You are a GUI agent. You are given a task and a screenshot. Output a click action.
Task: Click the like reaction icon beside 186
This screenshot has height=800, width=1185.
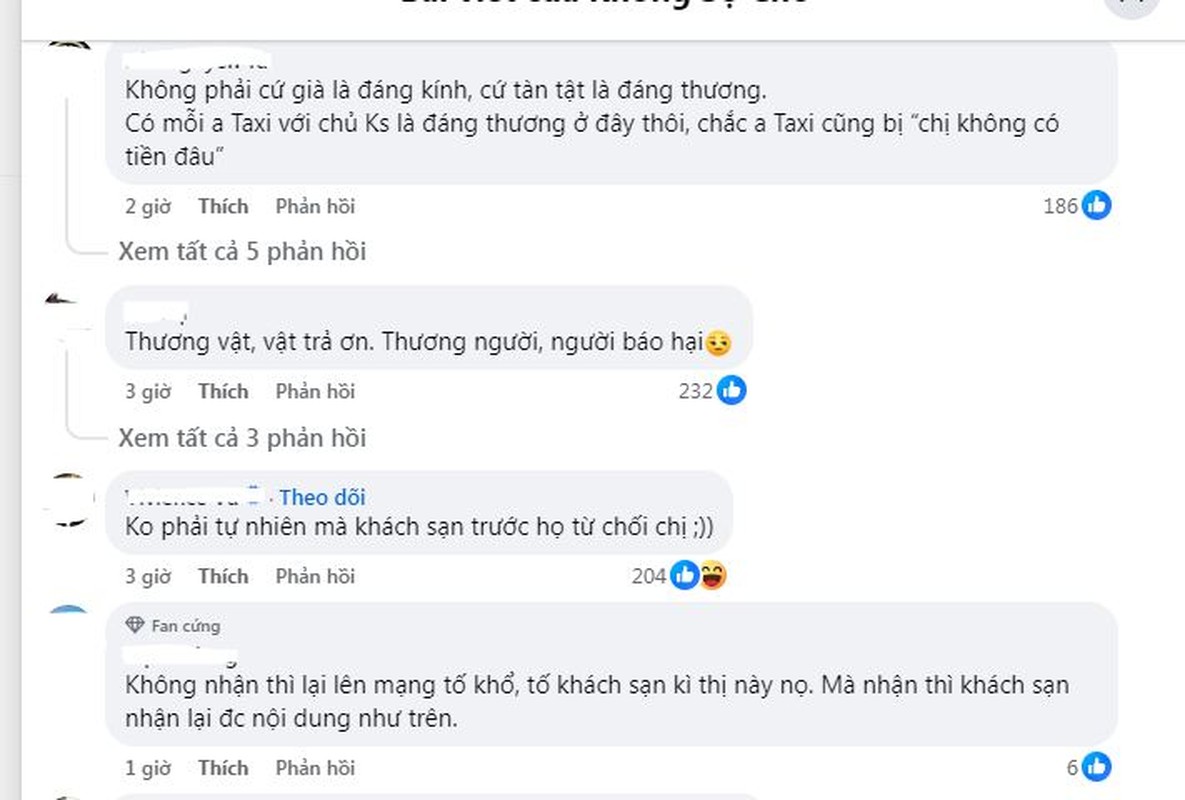[x=1096, y=205]
